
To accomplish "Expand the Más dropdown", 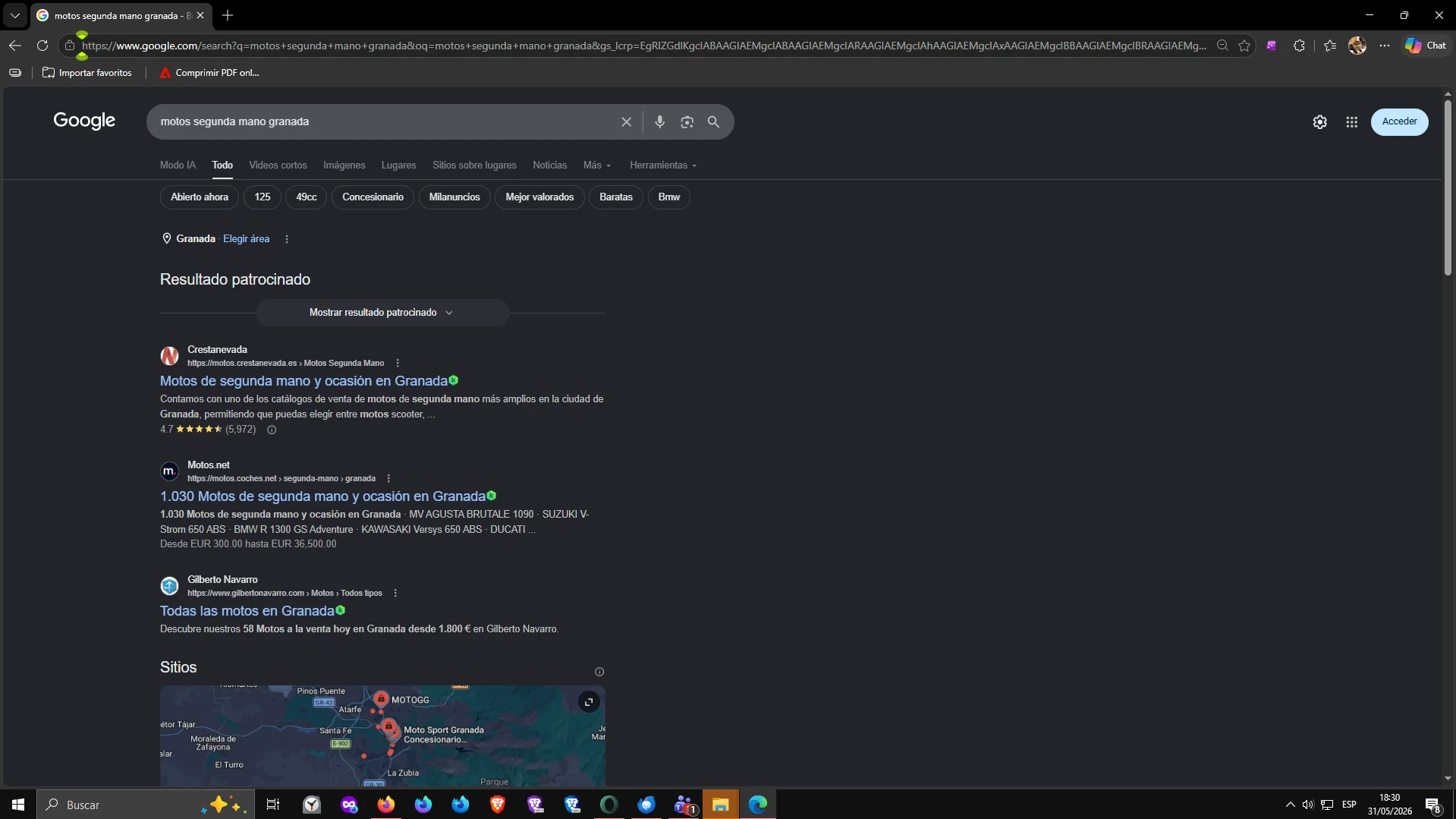I will click(597, 165).
